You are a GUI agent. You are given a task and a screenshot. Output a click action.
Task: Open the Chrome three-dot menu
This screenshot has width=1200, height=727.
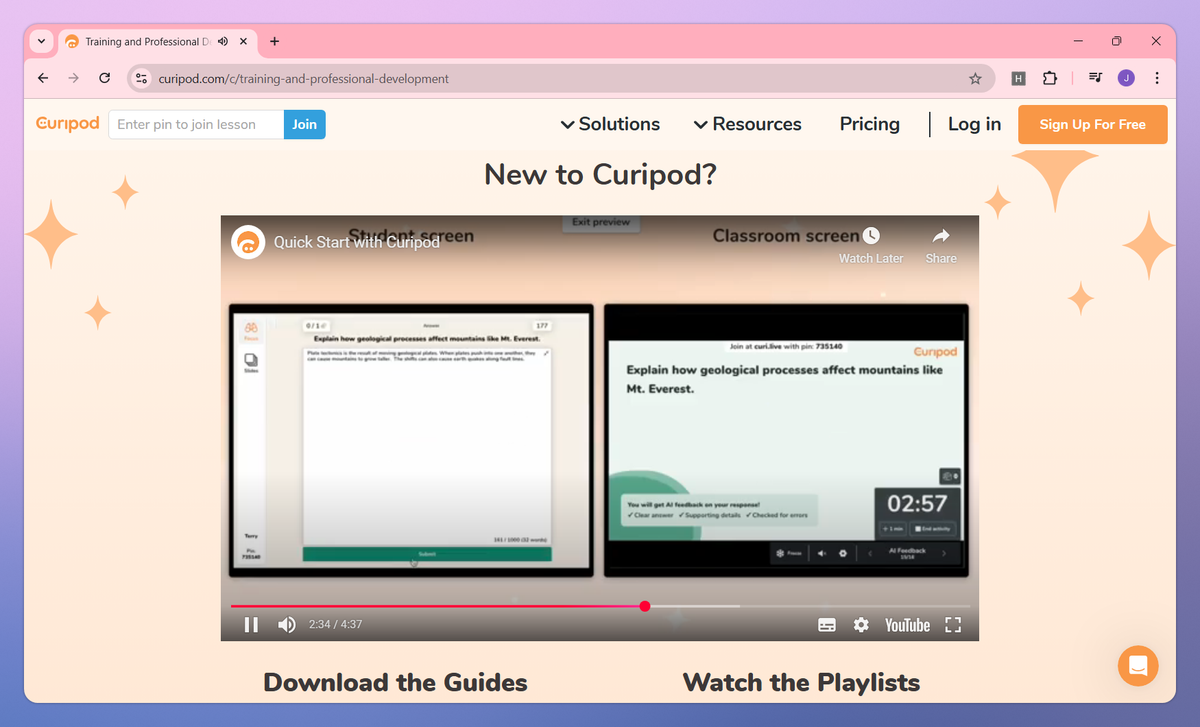pyautogui.click(x=1157, y=78)
